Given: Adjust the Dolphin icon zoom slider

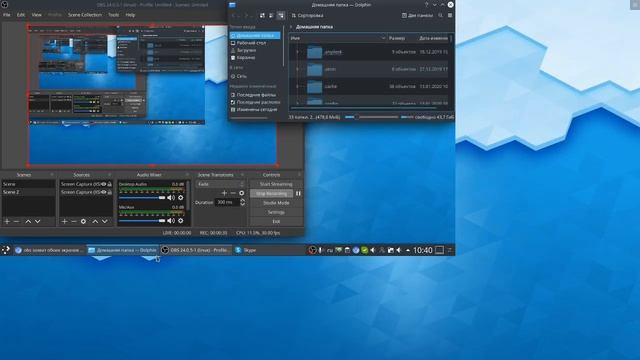Looking at the screenshot, I should tap(371, 117).
